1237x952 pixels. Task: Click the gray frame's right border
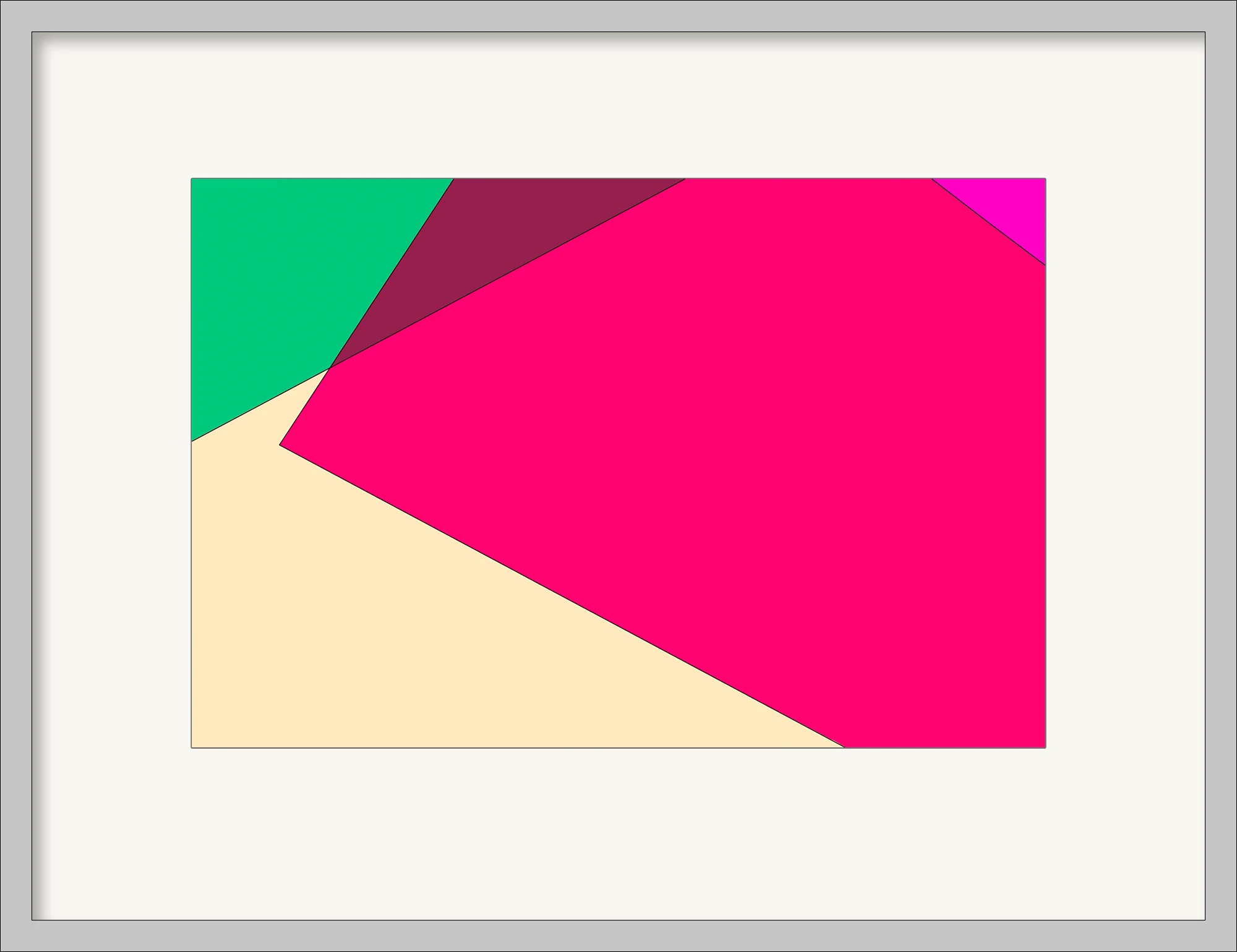point(1221,476)
